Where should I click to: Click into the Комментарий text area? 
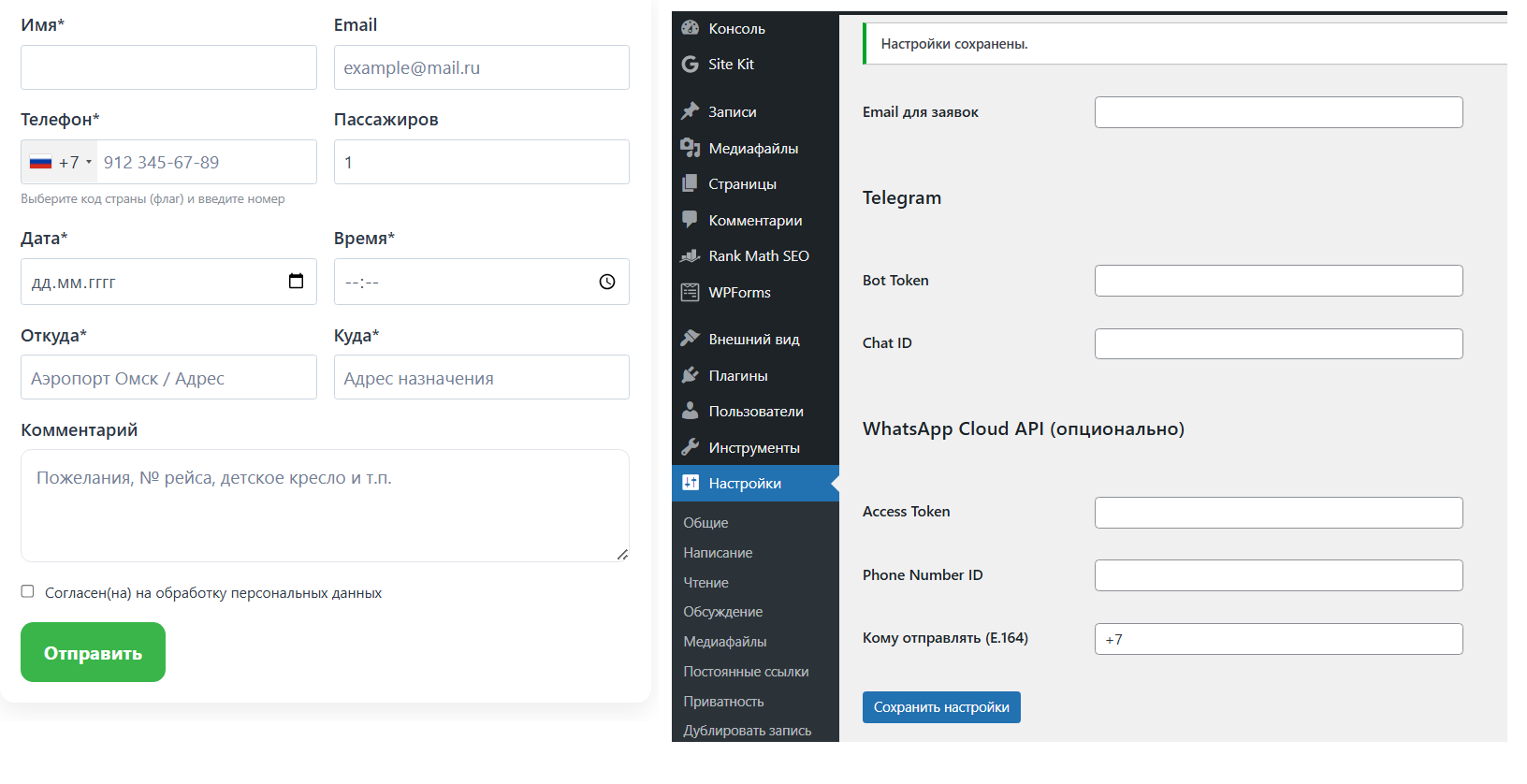[x=325, y=505]
